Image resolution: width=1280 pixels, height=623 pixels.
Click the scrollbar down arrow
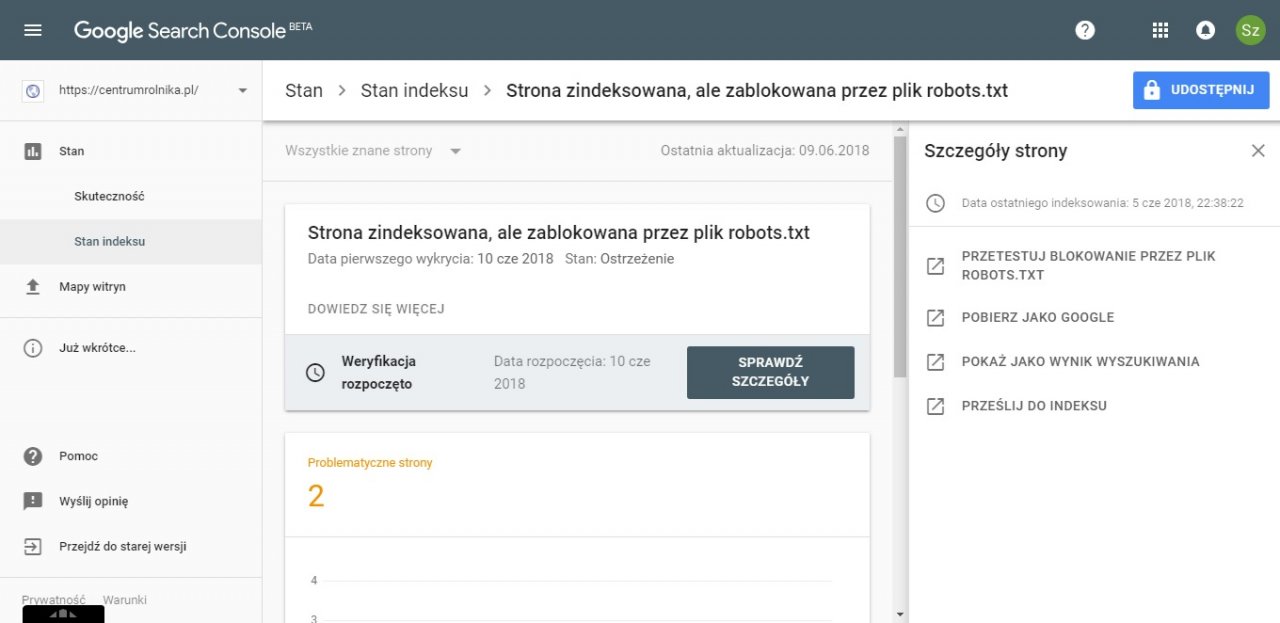[x=899, y=614]
